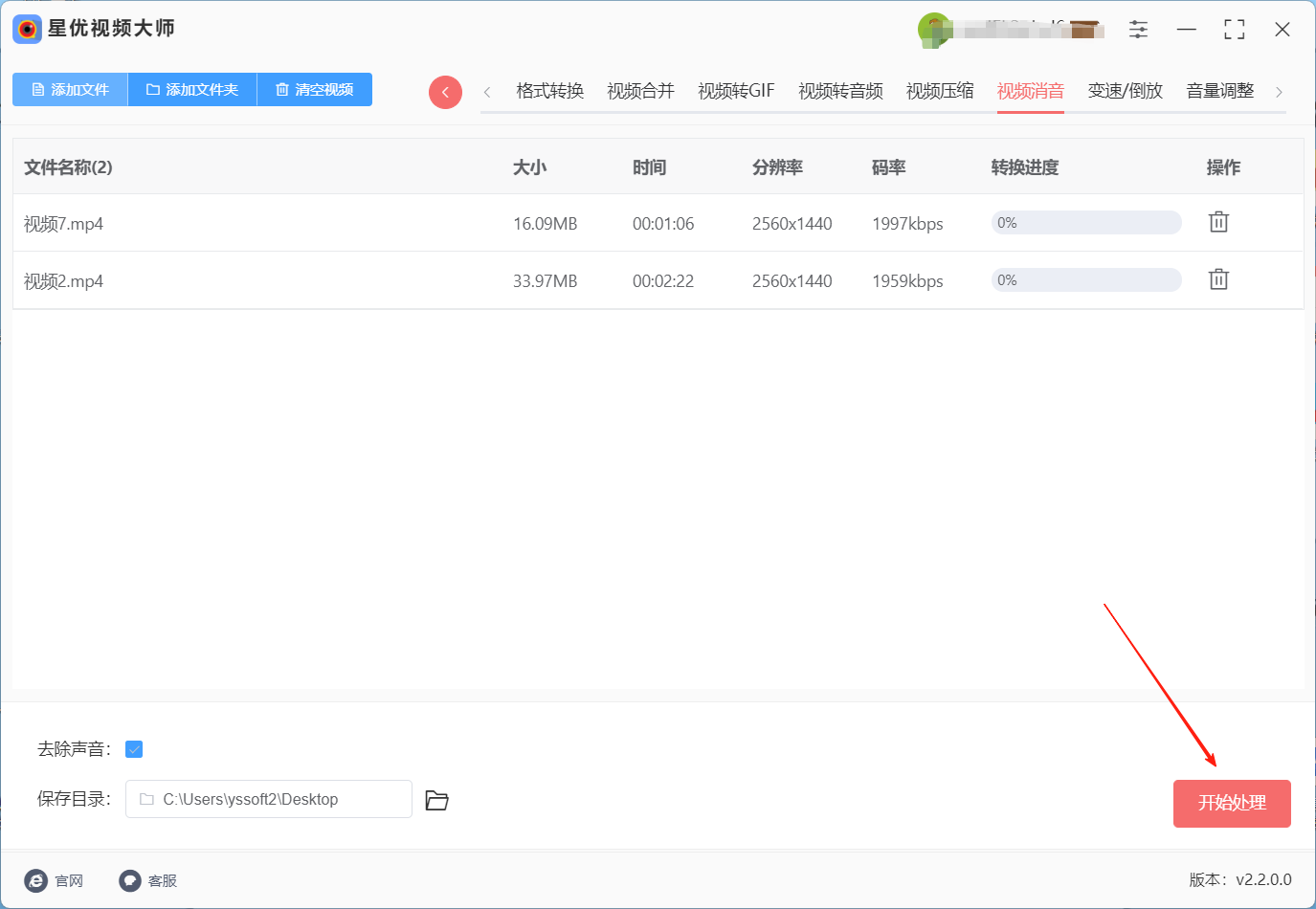
Task: Select file name 视频7.mp4
Action: [63, 224]
